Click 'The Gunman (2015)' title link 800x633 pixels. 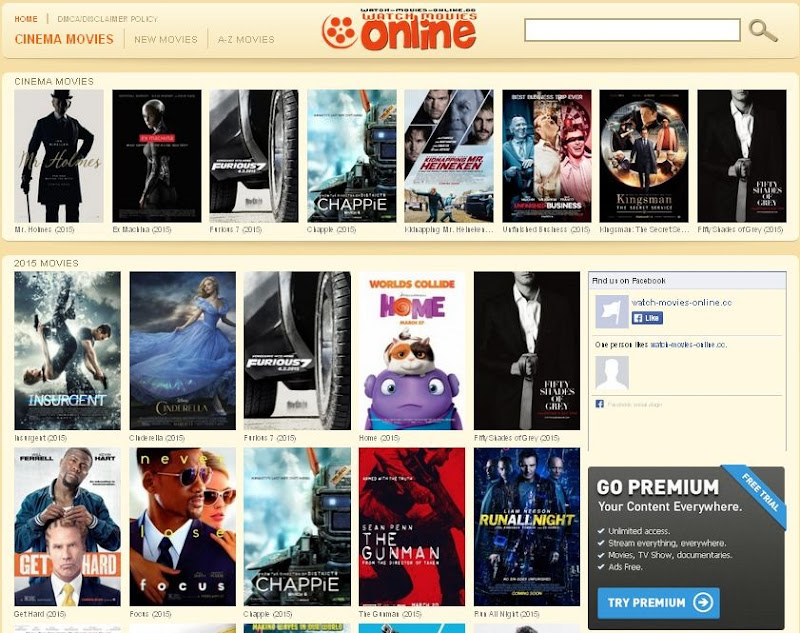[x=390, y=614]
